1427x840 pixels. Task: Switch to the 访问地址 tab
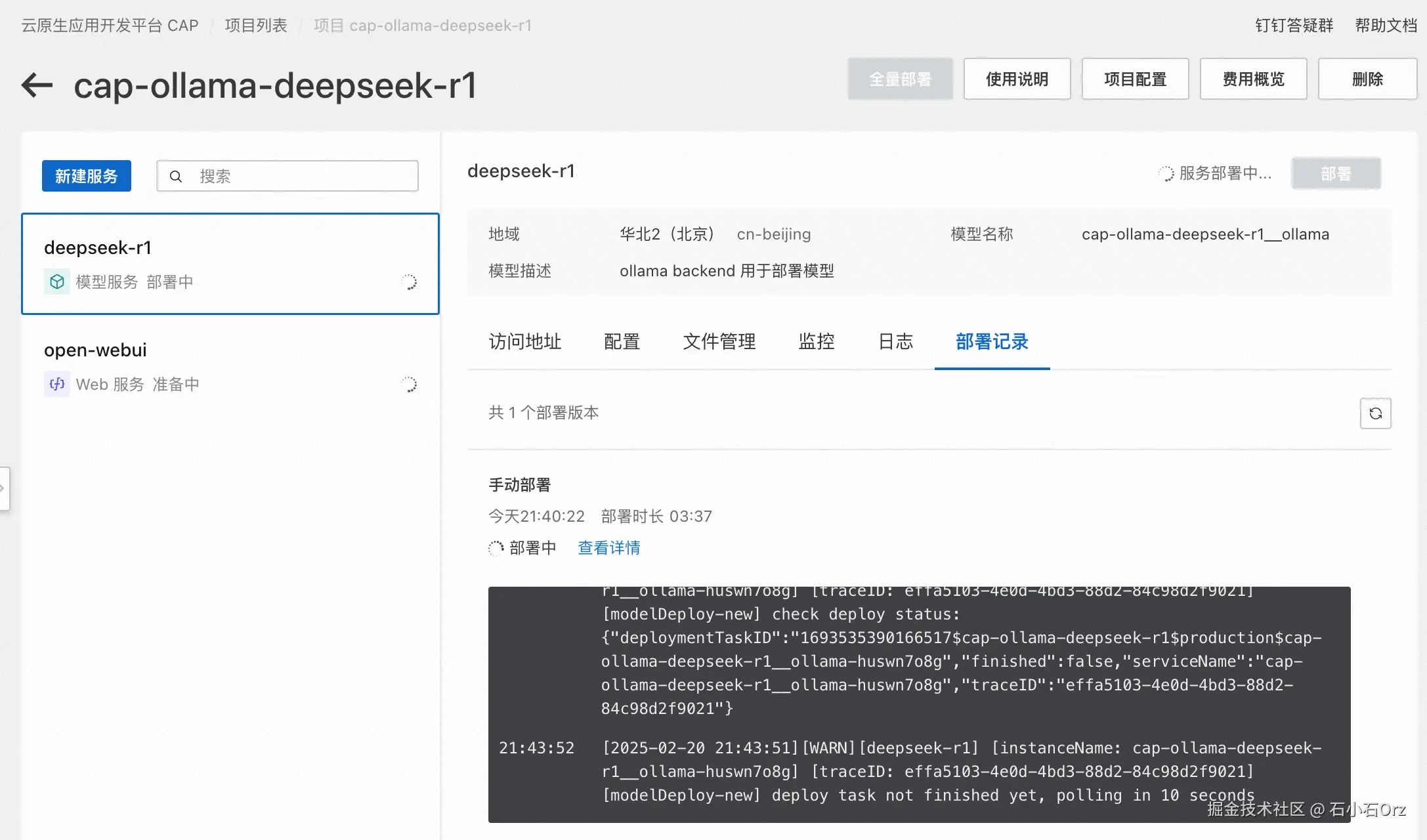pos(524,342)
